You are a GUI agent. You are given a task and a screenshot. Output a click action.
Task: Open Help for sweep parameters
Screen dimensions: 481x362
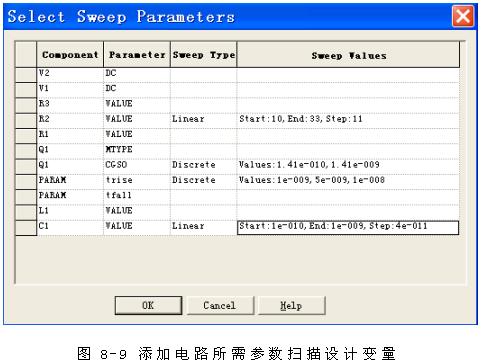click(x=291, y=305)
